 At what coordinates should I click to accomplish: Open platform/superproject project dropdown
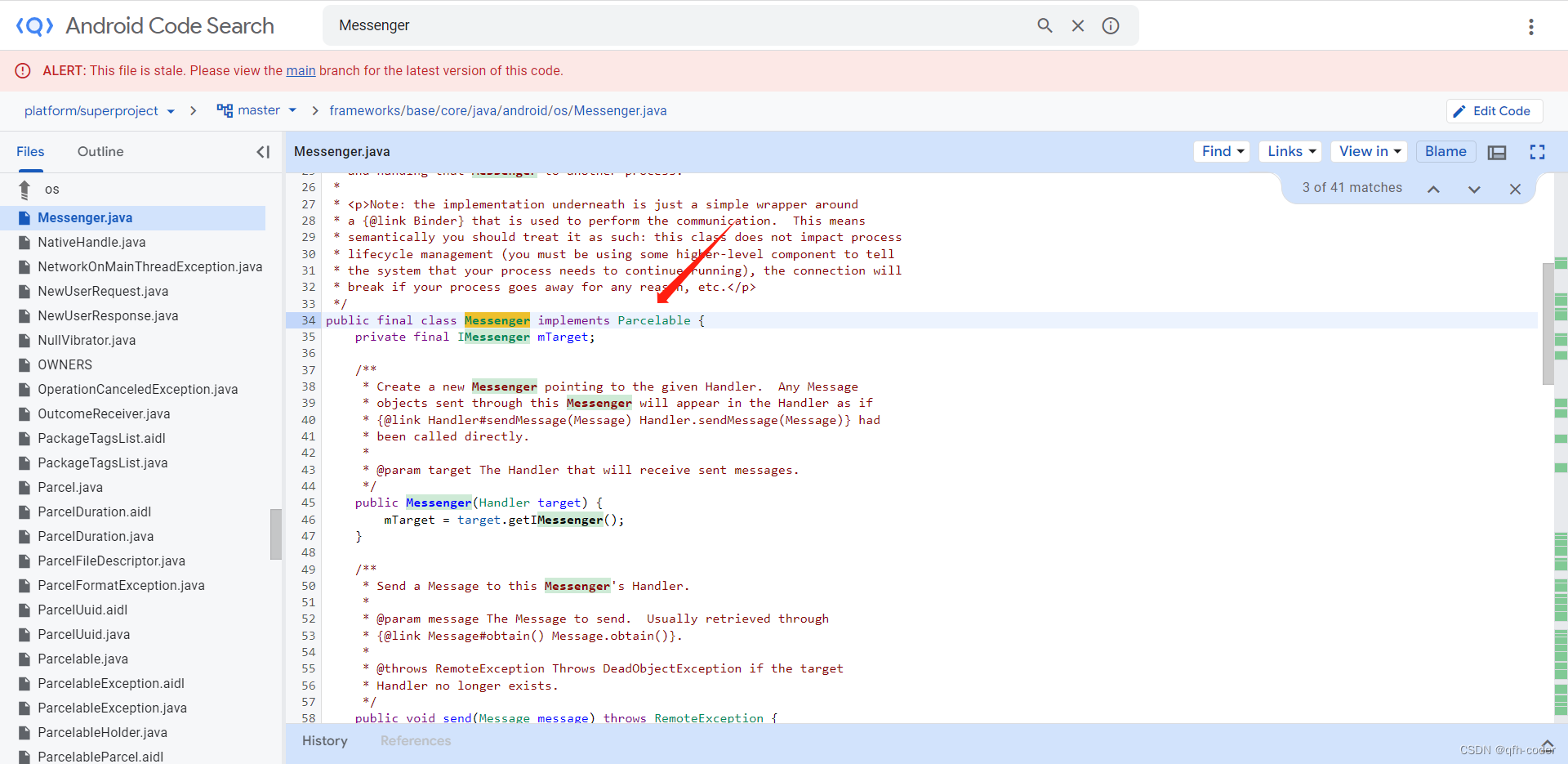coord(100,111)
